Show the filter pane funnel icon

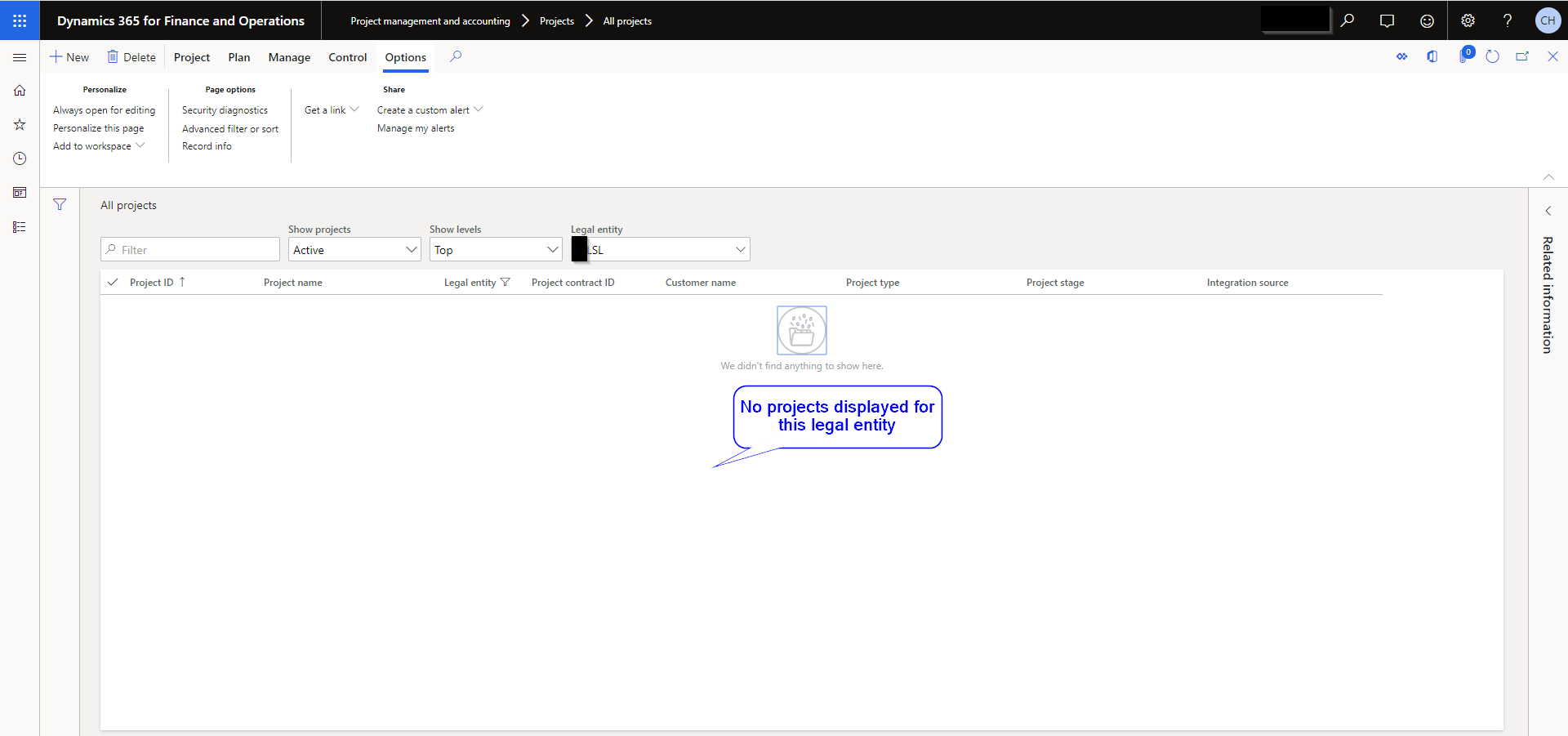click(x=60, y=204)
